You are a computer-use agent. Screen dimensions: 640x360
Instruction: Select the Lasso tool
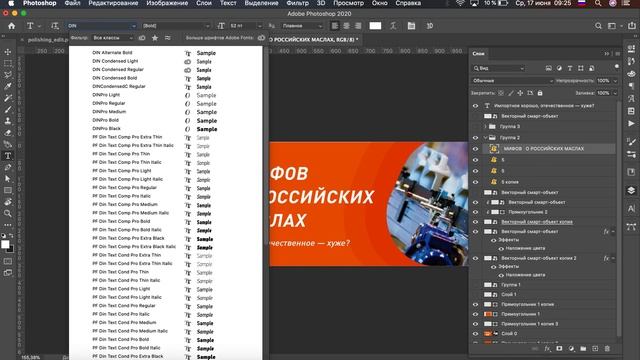tap(8, 75)
